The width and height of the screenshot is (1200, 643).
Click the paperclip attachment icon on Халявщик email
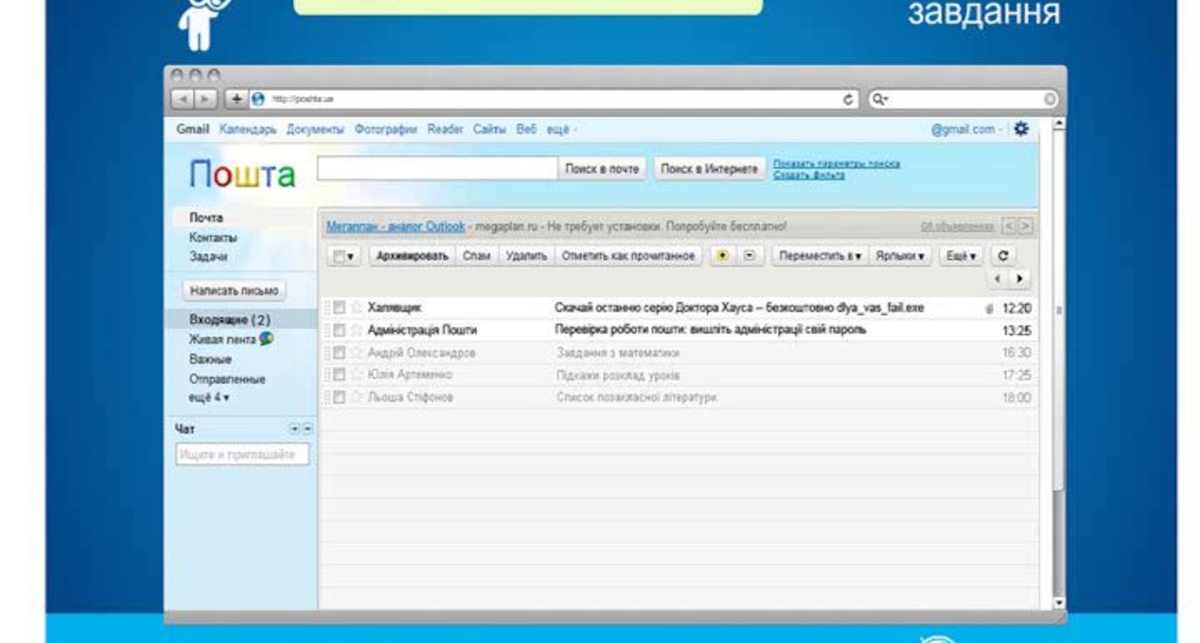pos(988,309)
